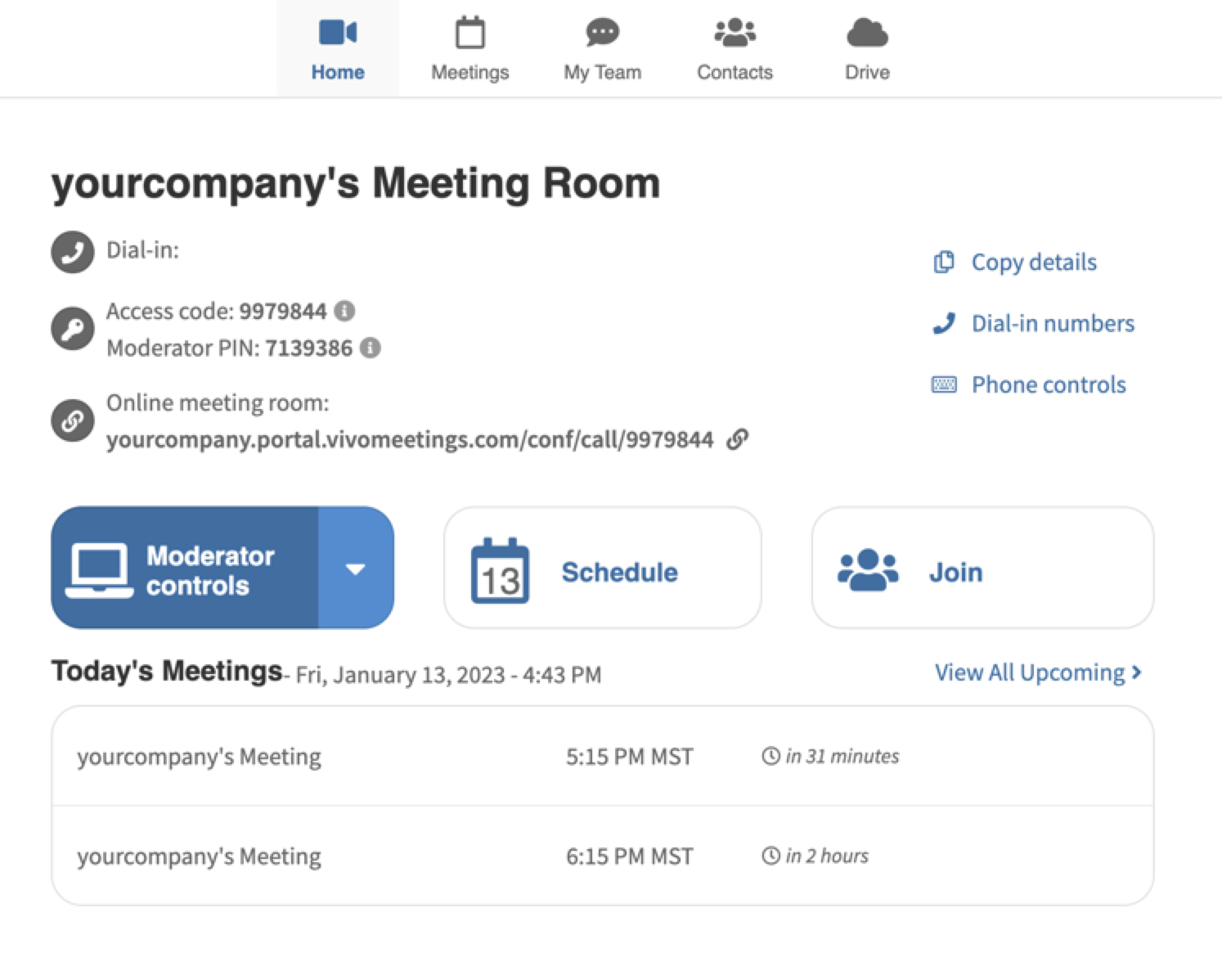1222x980 pixels.
Task: Click the My Team chat bubble icon
Action: point(601,32)
